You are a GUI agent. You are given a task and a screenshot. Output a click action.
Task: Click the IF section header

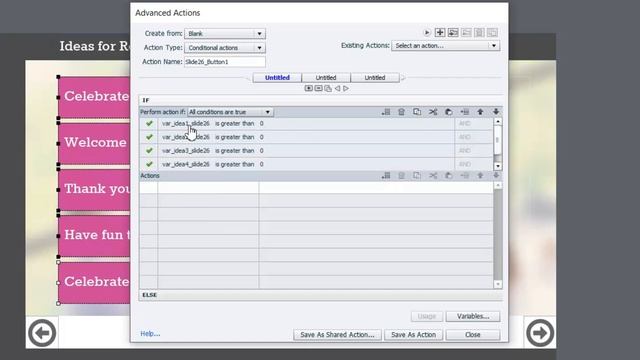coord(321,100)
